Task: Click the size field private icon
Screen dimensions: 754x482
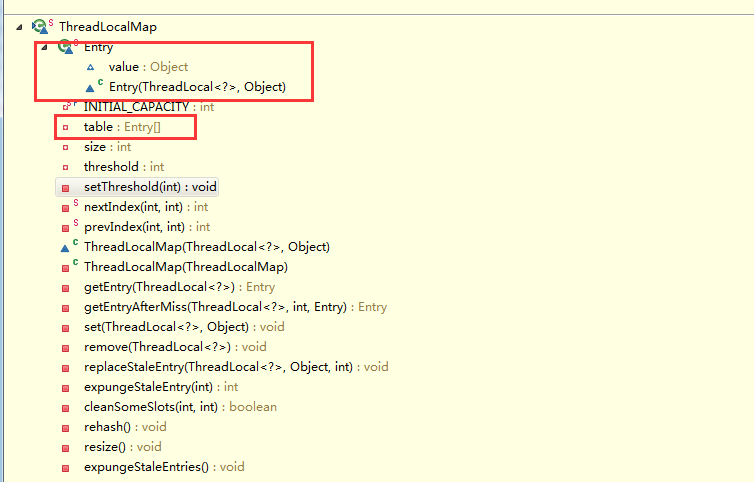Action: coord(65,148)
